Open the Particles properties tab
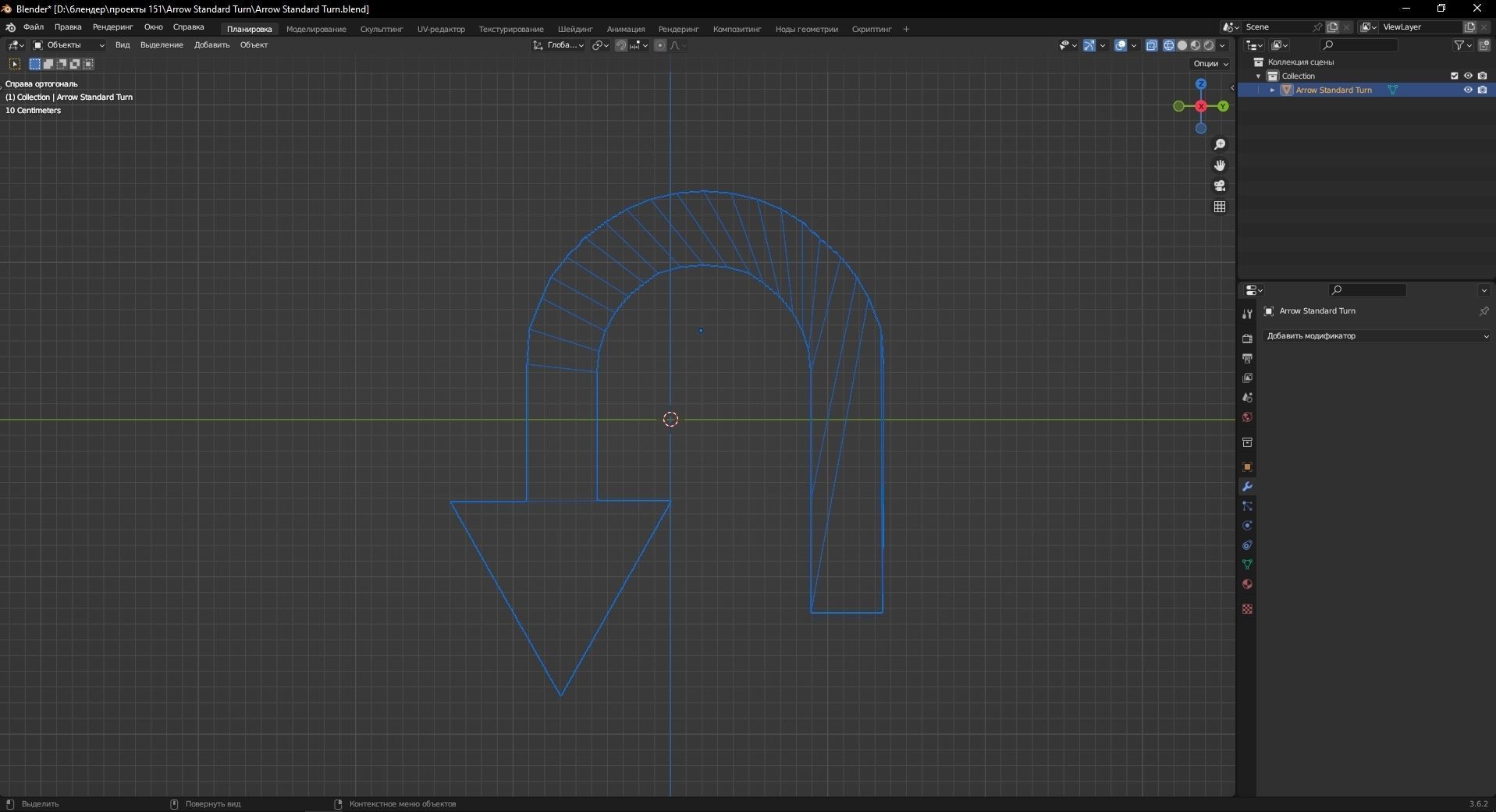 click(1247, 506)
